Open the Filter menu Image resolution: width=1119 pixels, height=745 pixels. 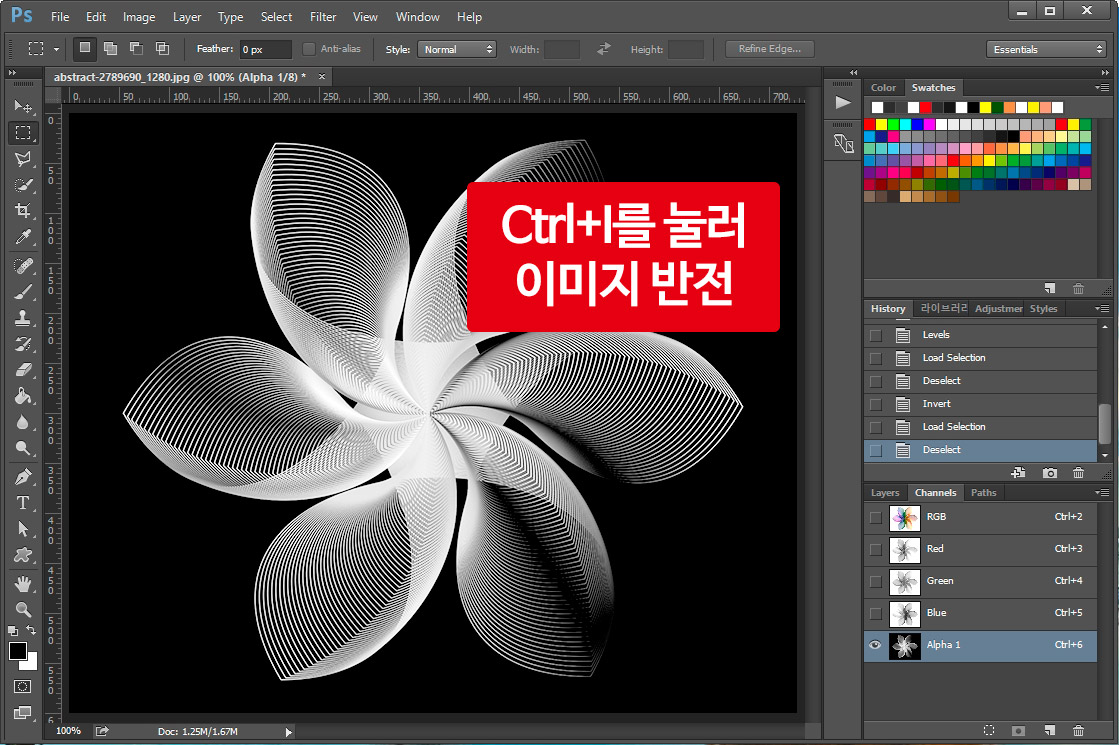(323, 16)
